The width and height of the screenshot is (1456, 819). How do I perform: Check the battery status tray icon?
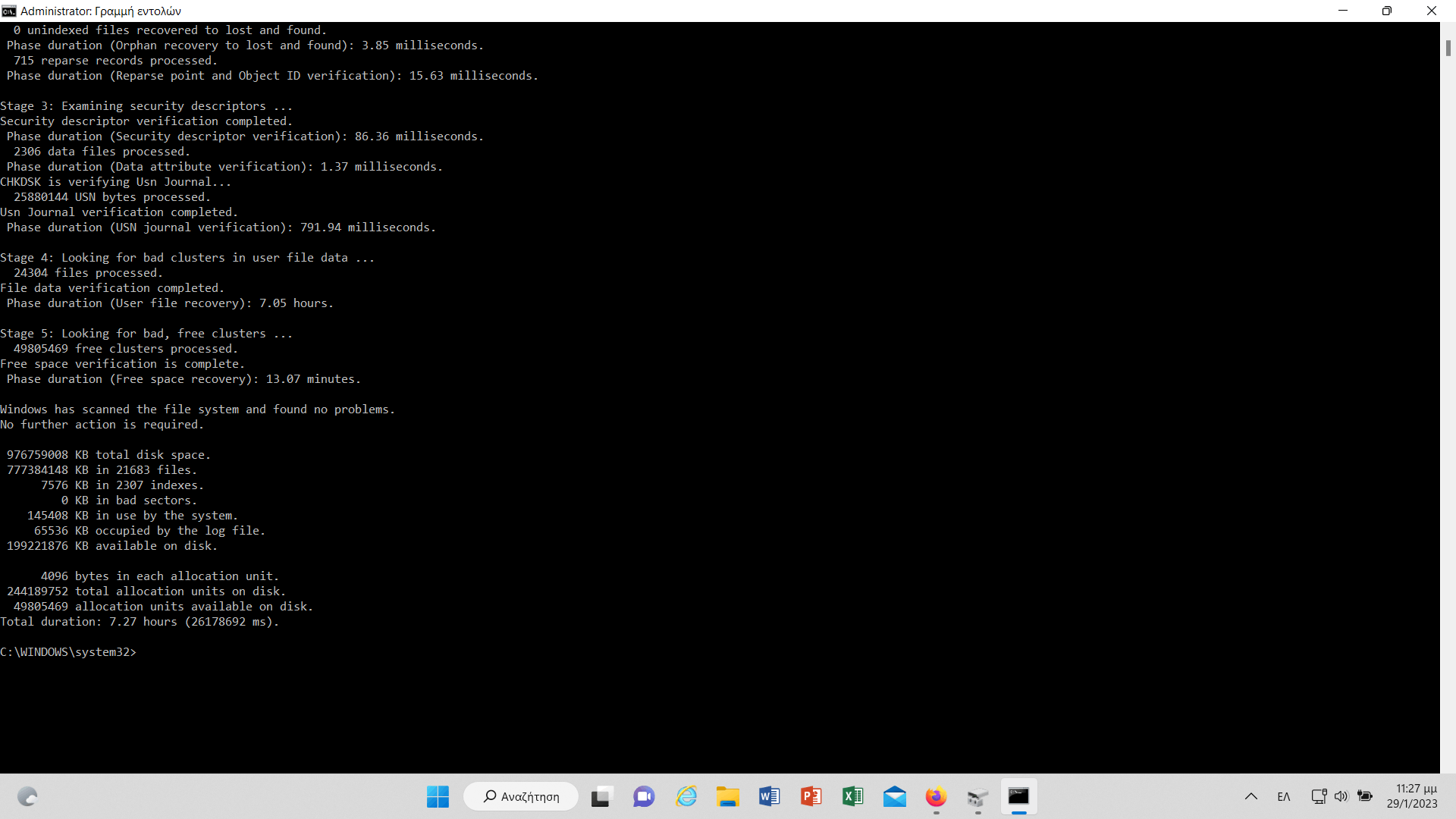tap(1365, 796)
